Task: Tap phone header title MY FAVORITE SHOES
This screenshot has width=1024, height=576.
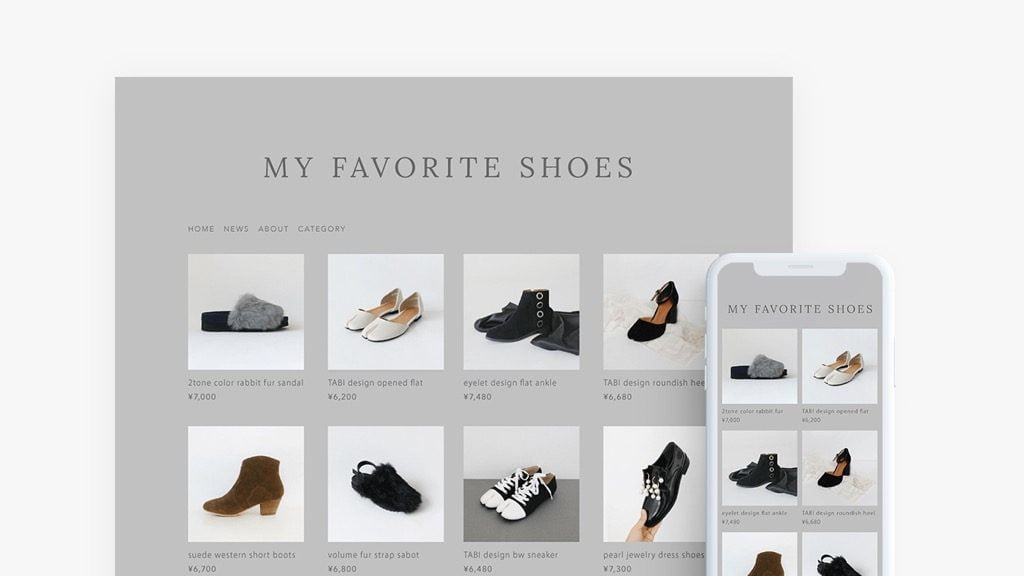Action: pyautogui.click(x=800, y=309)
